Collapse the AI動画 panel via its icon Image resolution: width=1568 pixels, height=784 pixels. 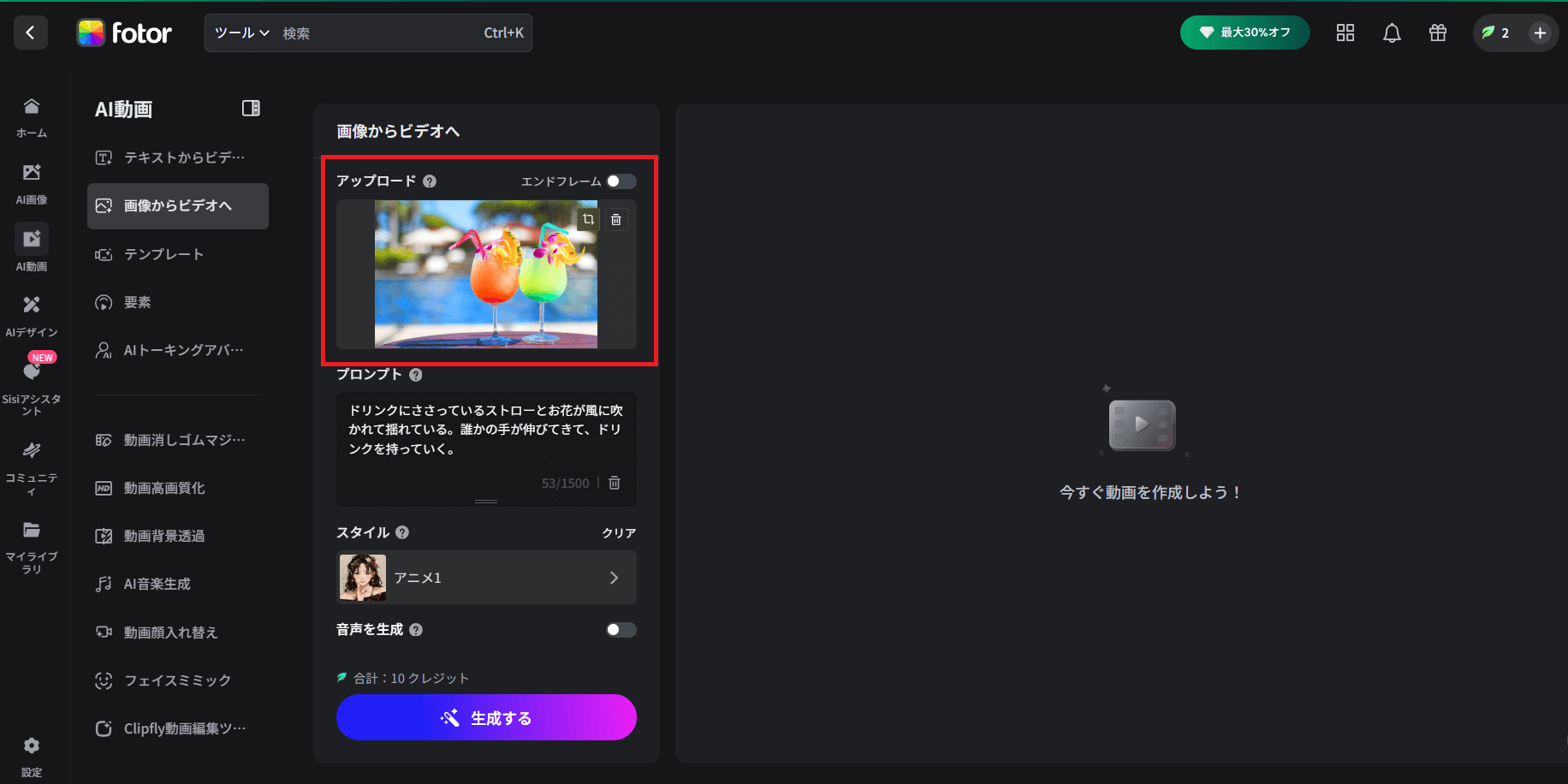pos(251,108)
